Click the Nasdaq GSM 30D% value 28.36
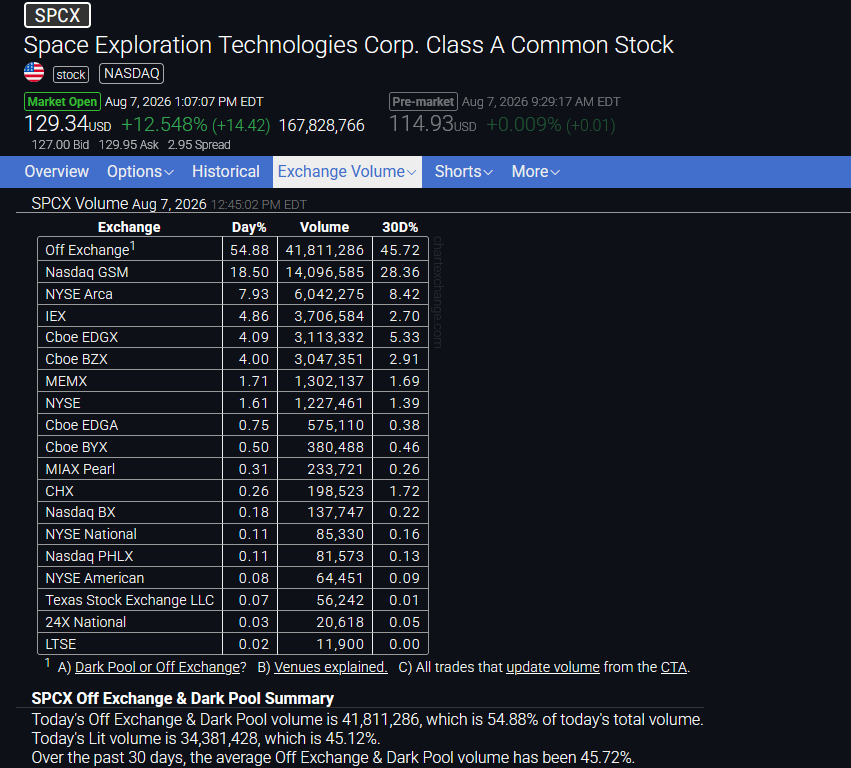Image resolution: width=851 pixels, height=768 pixels. [400, 272]
